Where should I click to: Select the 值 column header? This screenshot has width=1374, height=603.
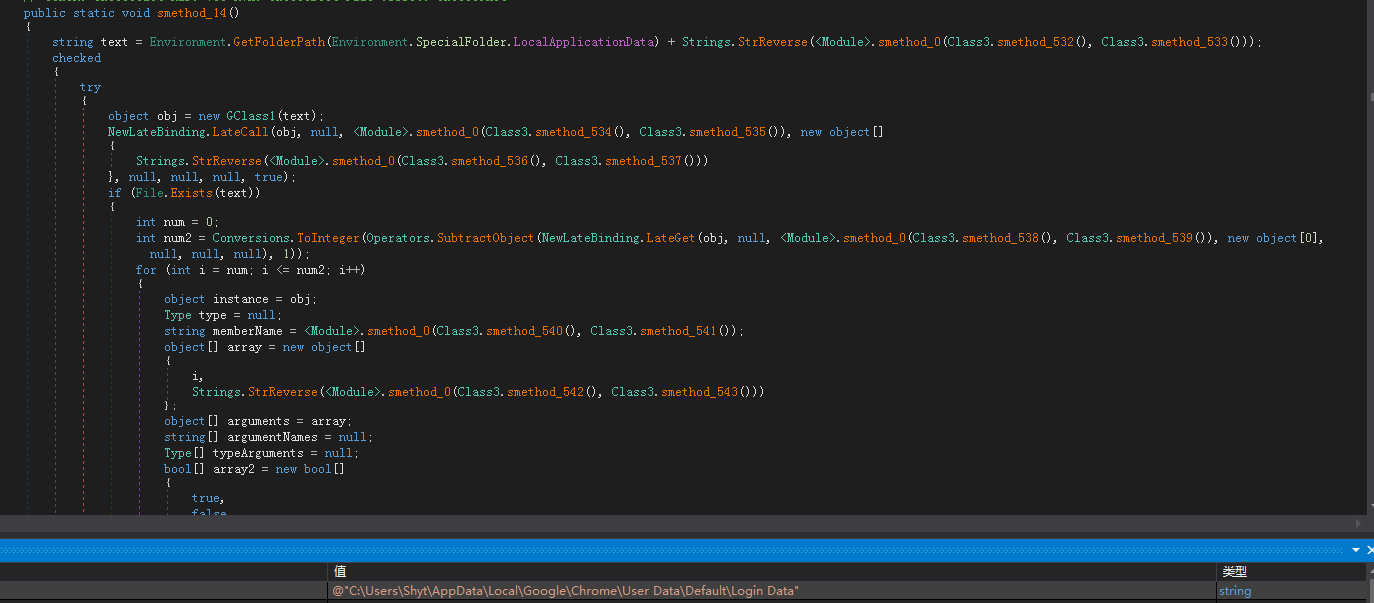(771, 571)
